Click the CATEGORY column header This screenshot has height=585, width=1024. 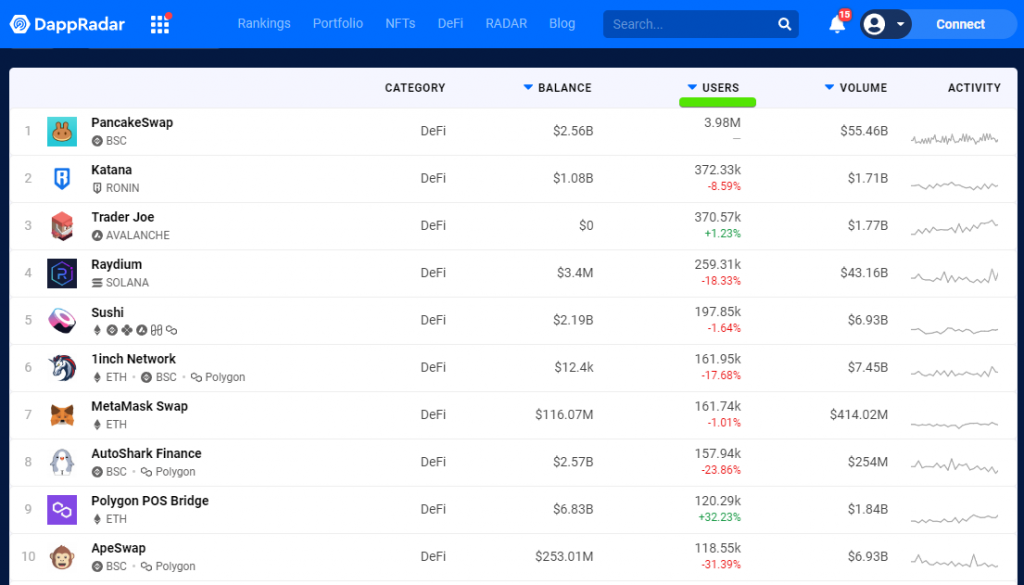[415, 88]
